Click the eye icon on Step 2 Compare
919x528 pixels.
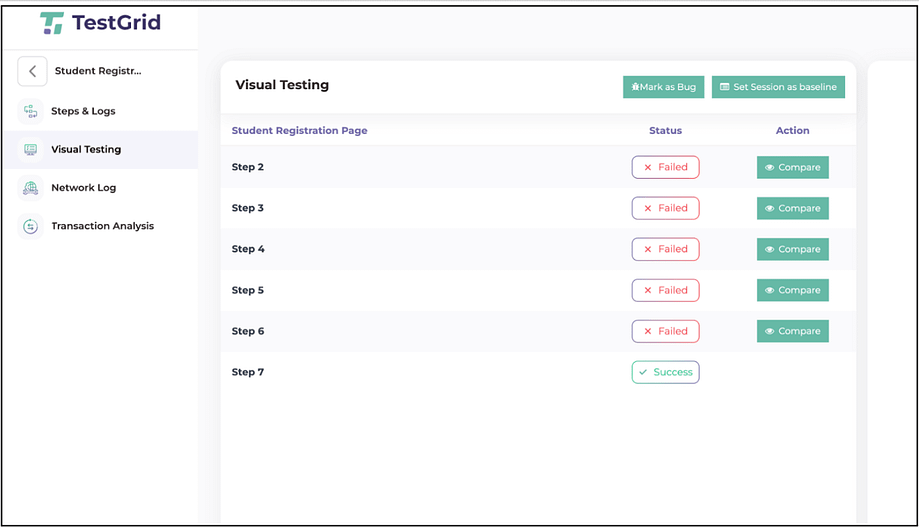pyautogui.click(x=770, y=168)
